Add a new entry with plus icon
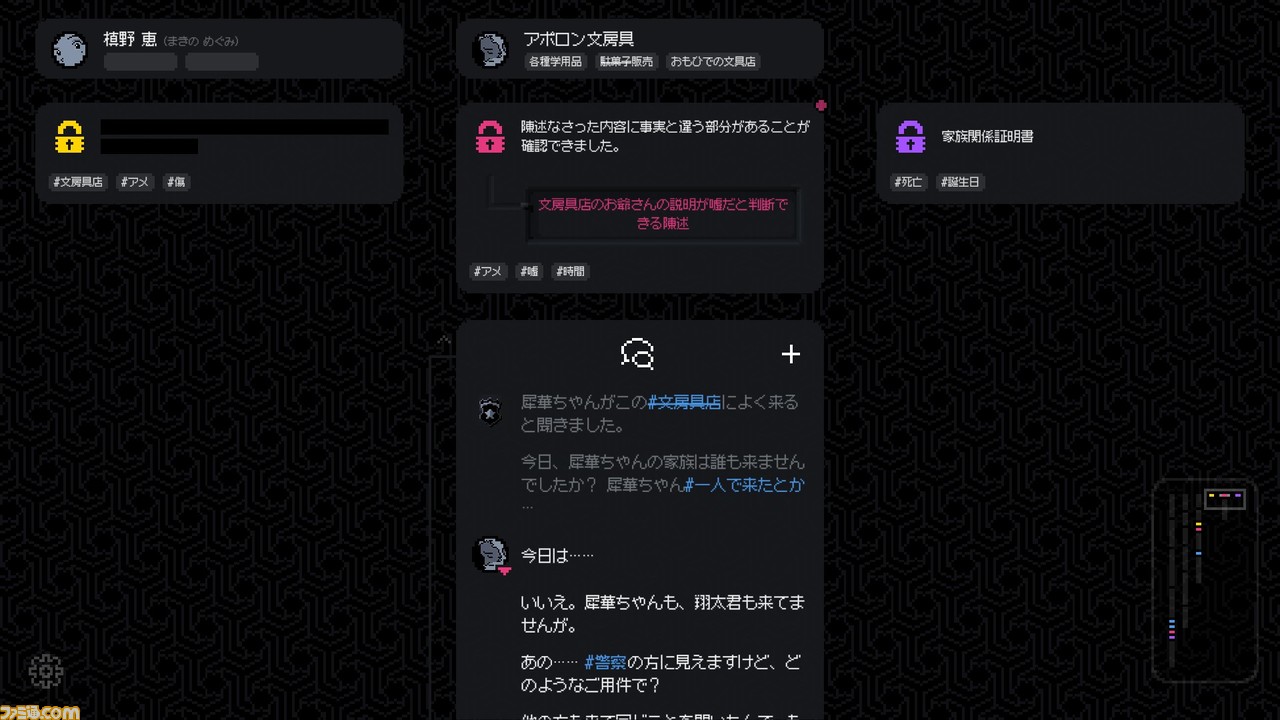 pyautogui.click(x=791, y=354)
